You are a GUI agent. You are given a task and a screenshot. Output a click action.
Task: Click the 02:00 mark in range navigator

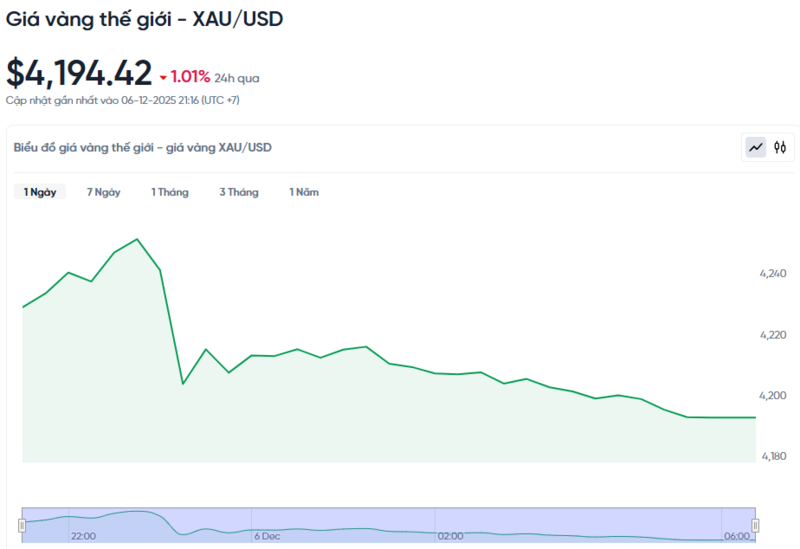coord(450,536)
